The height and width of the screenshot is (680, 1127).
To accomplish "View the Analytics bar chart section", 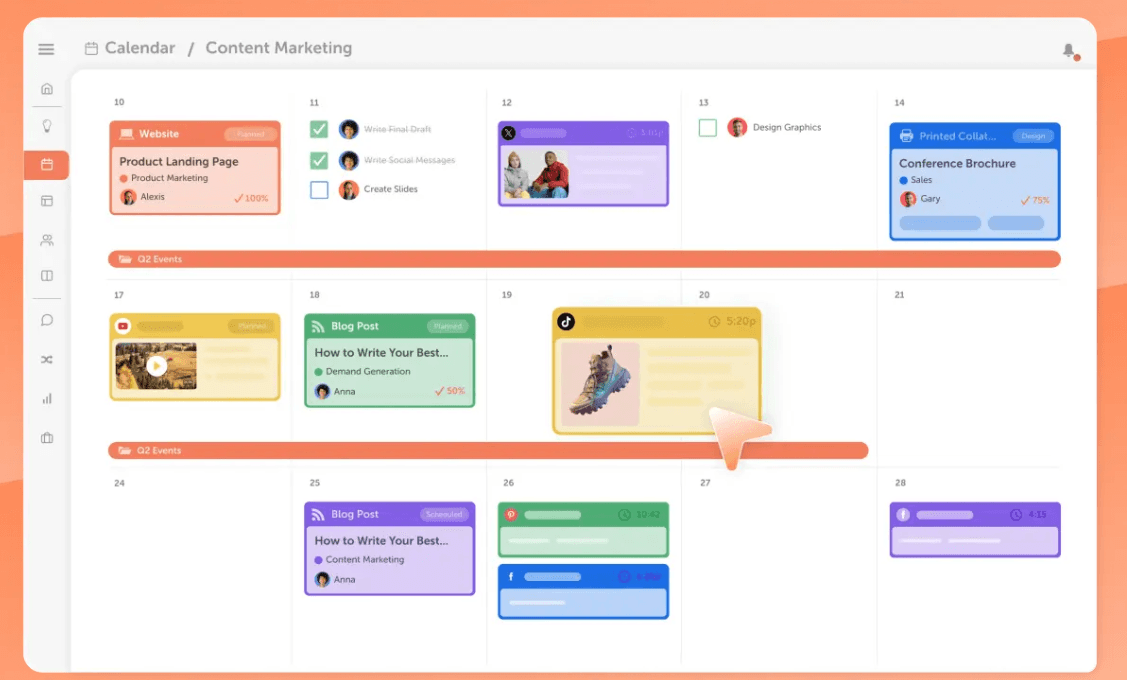I will (46, 398).
